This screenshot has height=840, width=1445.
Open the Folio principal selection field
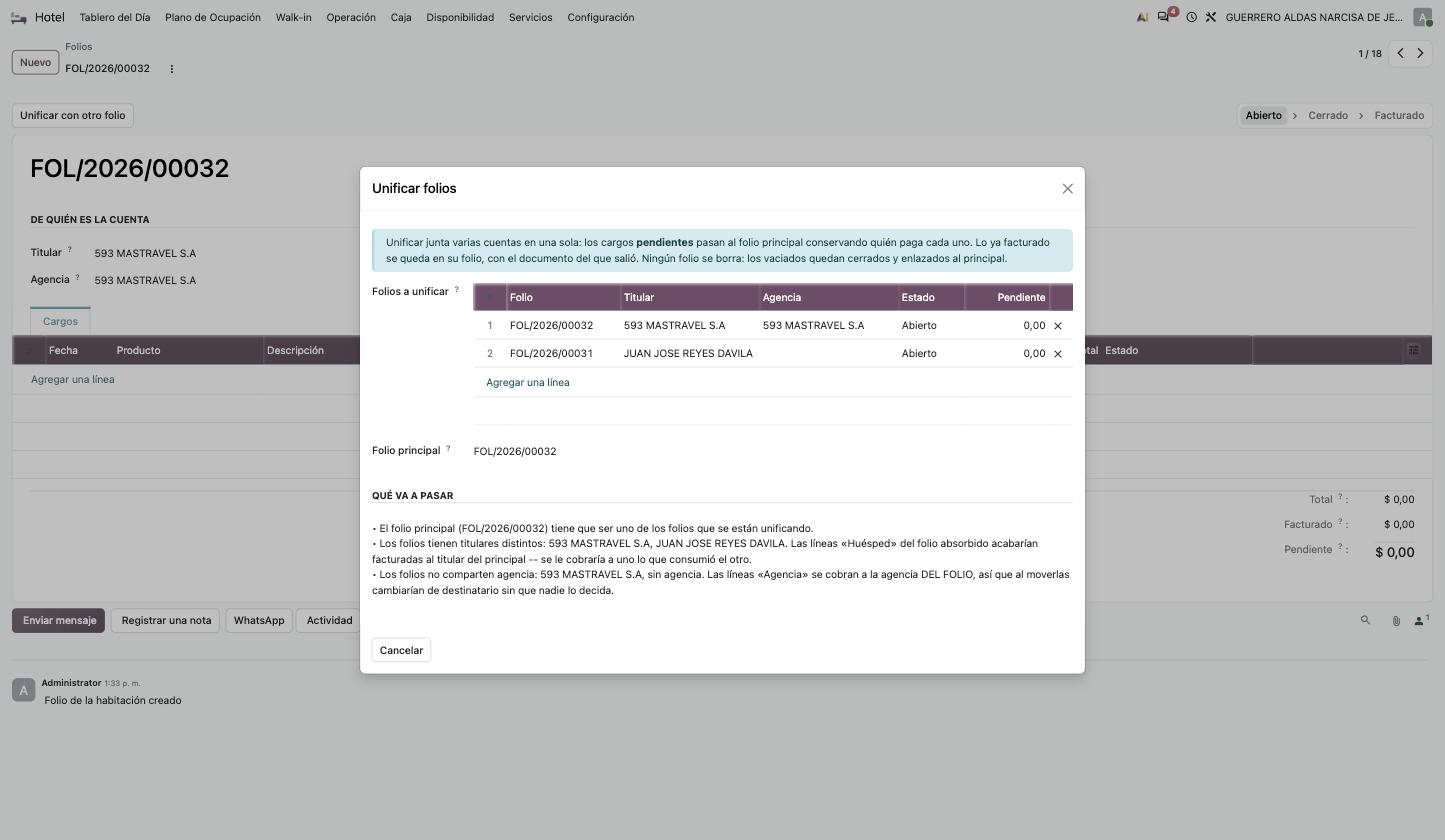pos(772,451)
